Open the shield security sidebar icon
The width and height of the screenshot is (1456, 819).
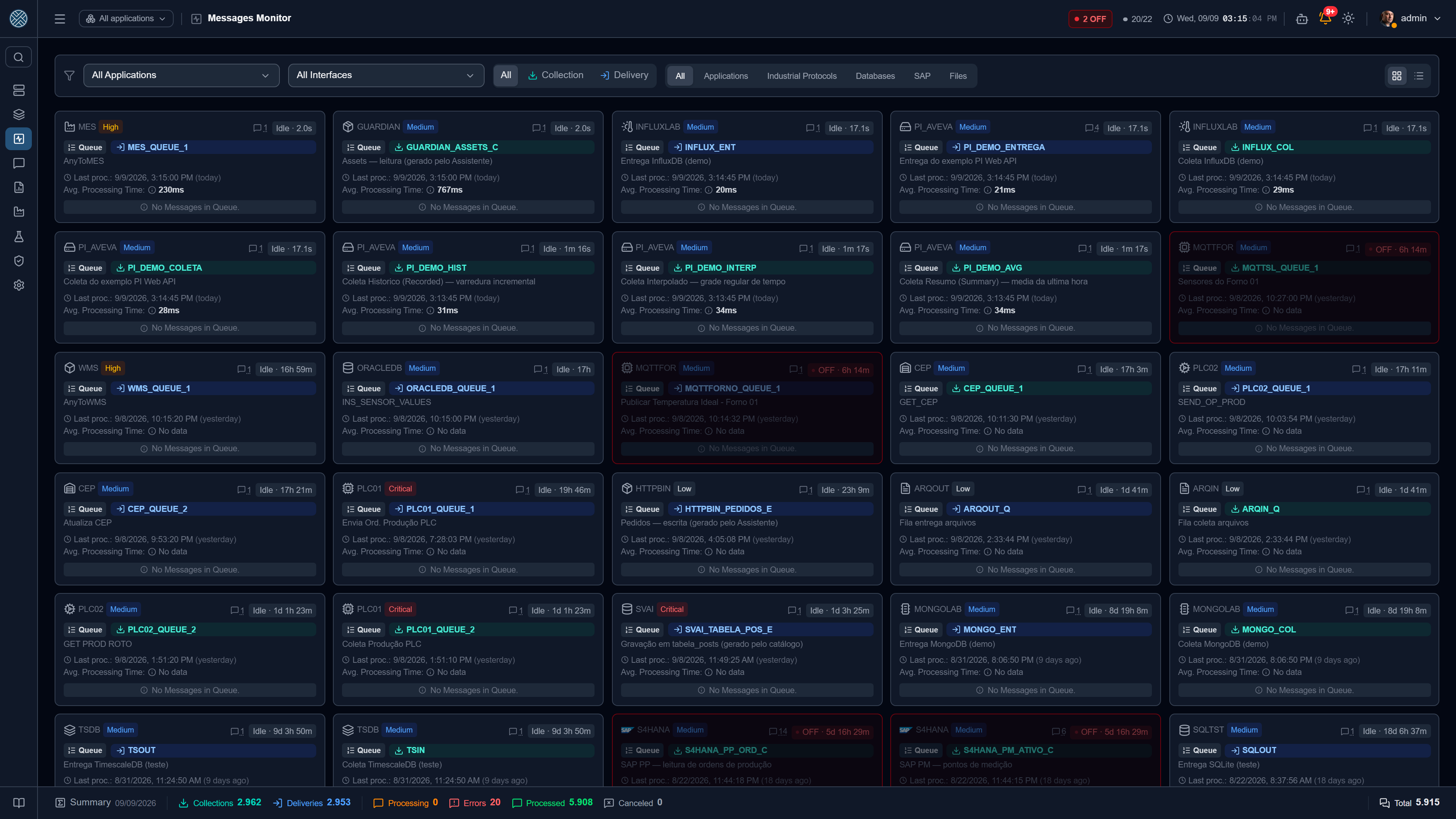19,260
